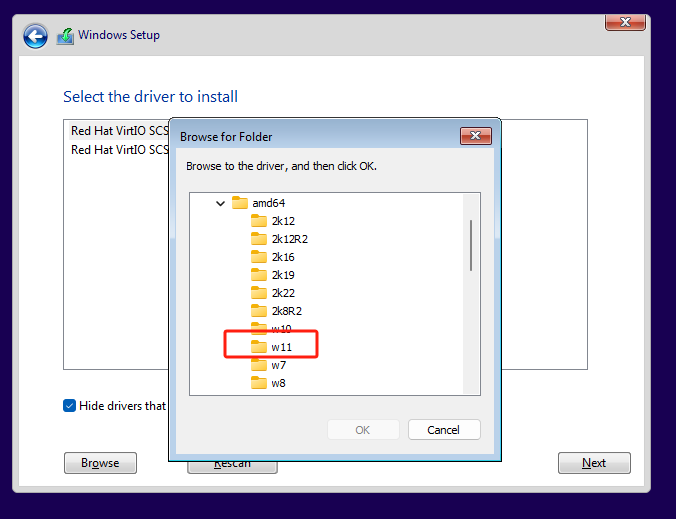
Task: Click Cancel in Browse for Folder
Action: 444,430
